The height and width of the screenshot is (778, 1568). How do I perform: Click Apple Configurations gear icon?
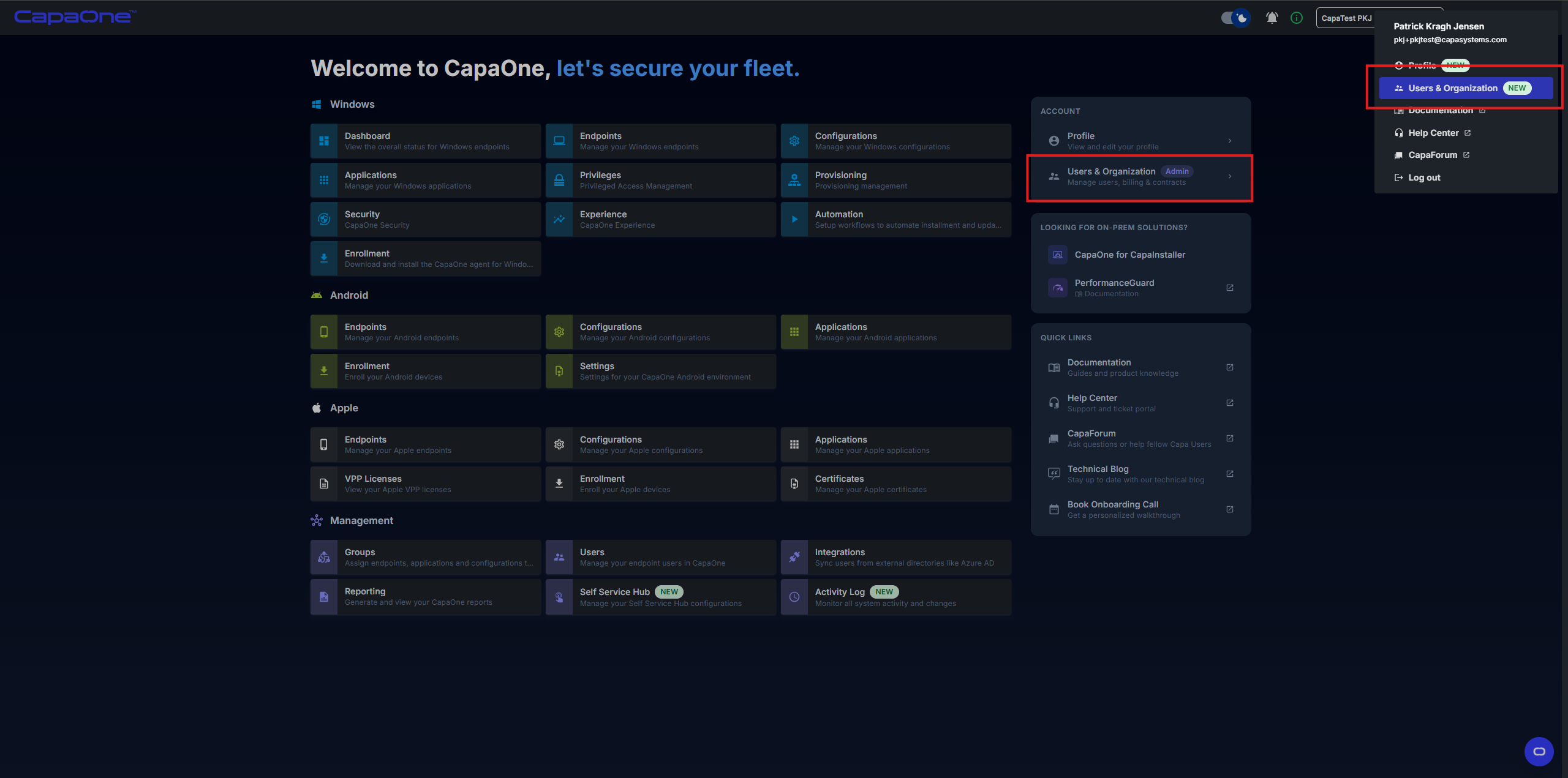(559, 444)
